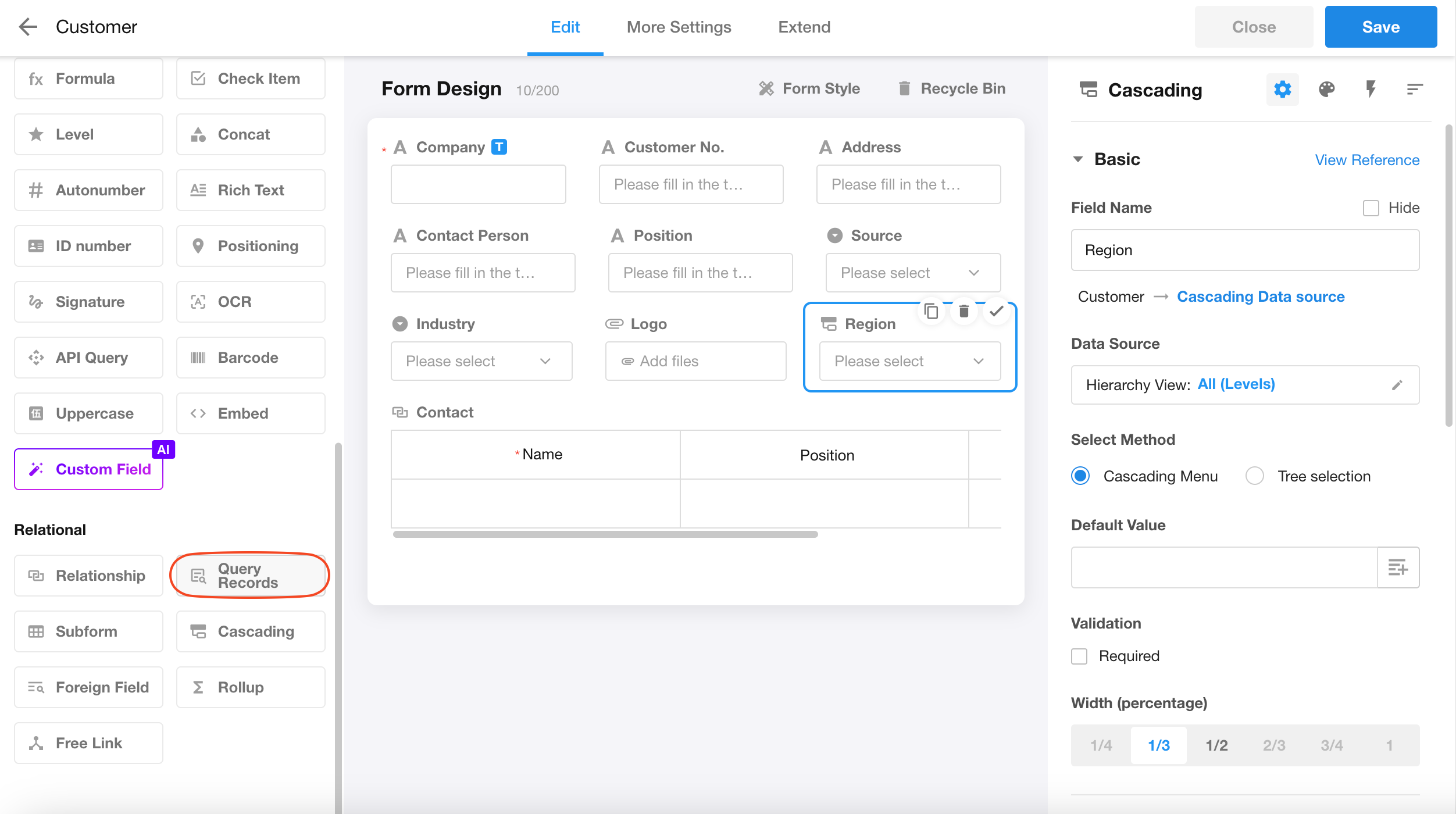Confirm Region field with checkmark icon
The image size is (1456, 814).
[x=996, y=312]
